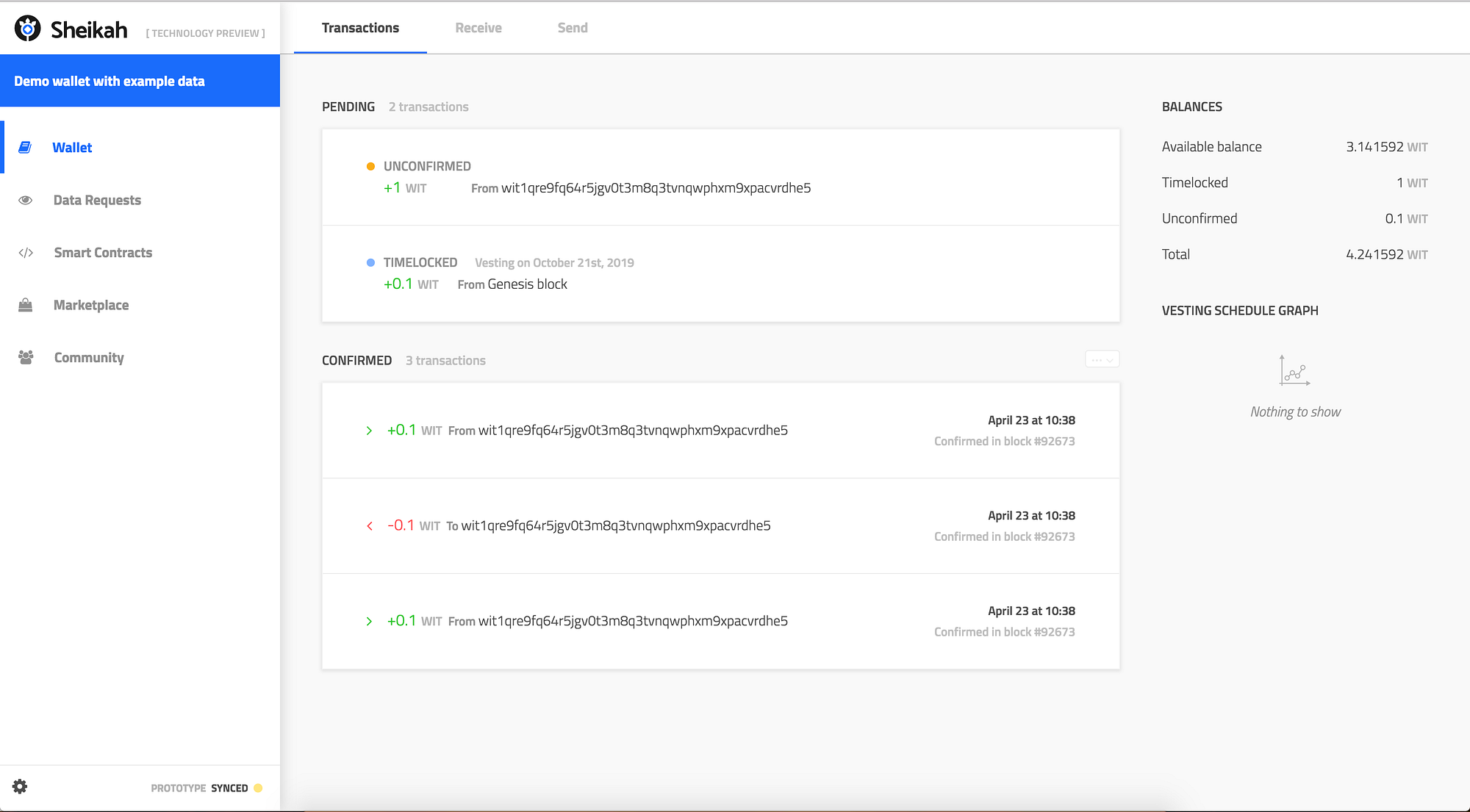Click the Data Requests eye icon
The image size is (1470, 812).
pos(26,200)
